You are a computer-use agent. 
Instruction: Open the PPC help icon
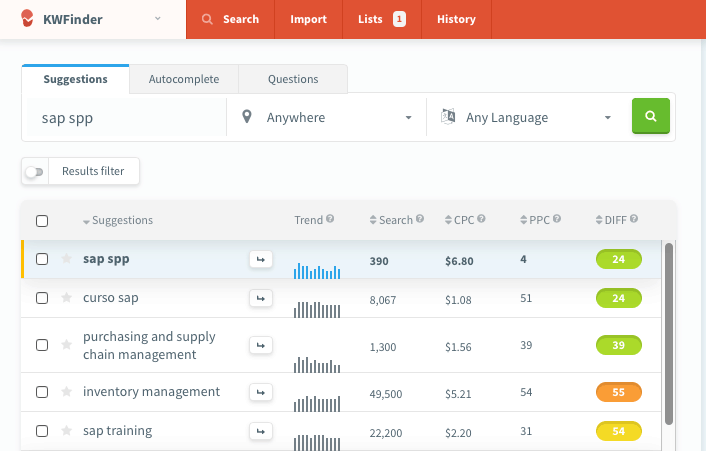click(557, 219)
